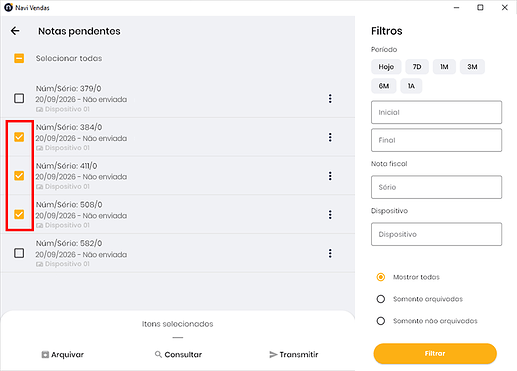
Task: Filter period by 7D
Action: (417, 67)
